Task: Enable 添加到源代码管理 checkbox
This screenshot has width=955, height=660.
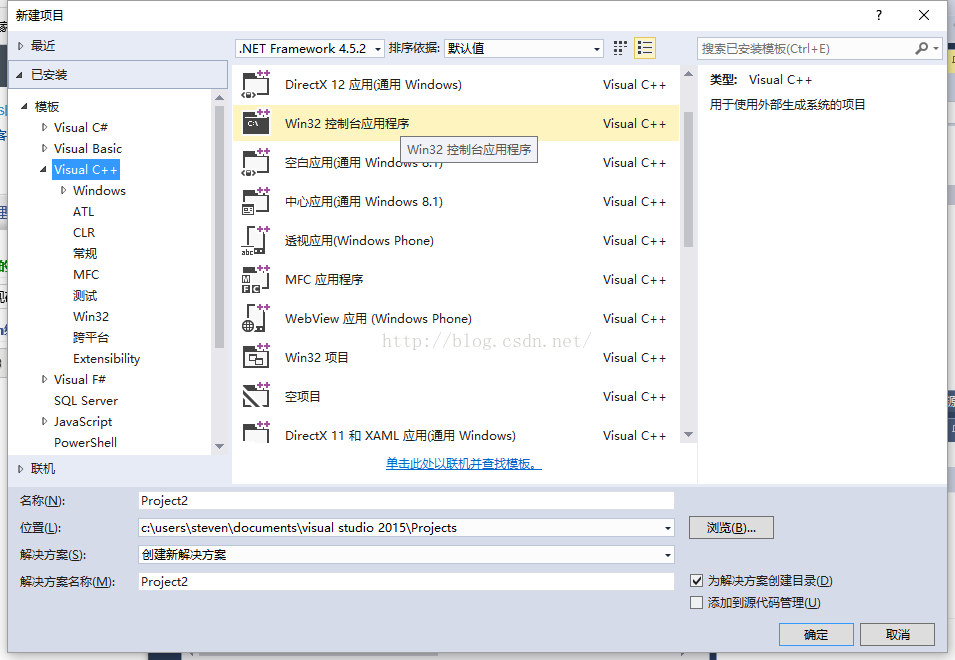Action: 697,603
